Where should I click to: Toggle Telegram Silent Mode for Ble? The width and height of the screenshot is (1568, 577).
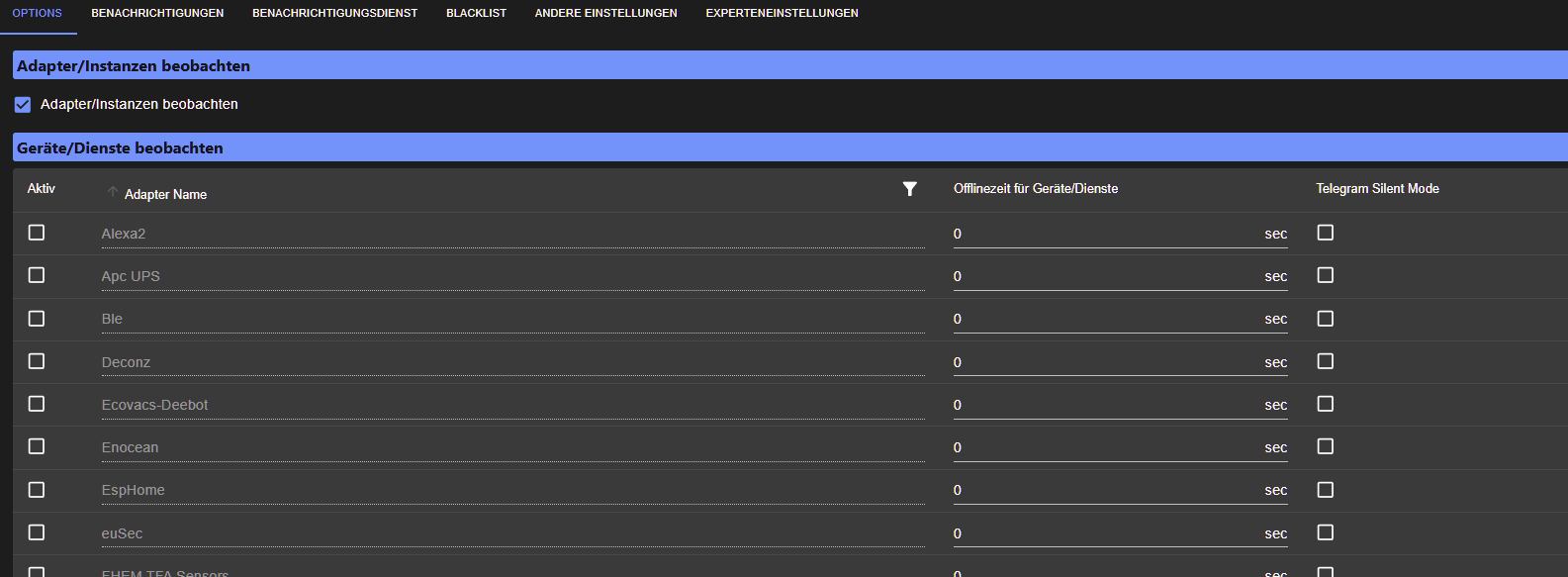pyautogui.click(x=1326, y=319)
